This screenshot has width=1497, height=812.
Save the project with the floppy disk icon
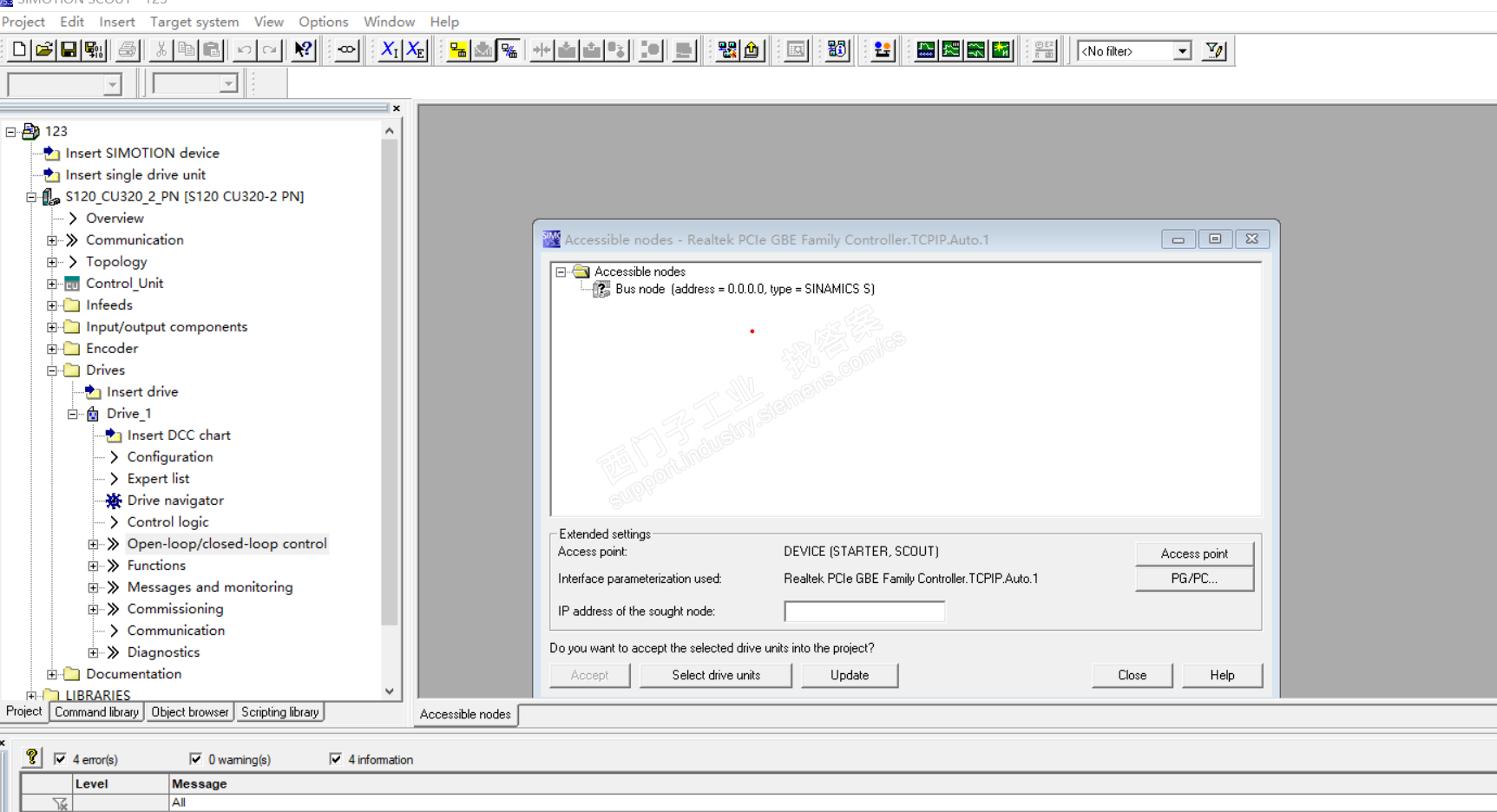coord(69,50)
